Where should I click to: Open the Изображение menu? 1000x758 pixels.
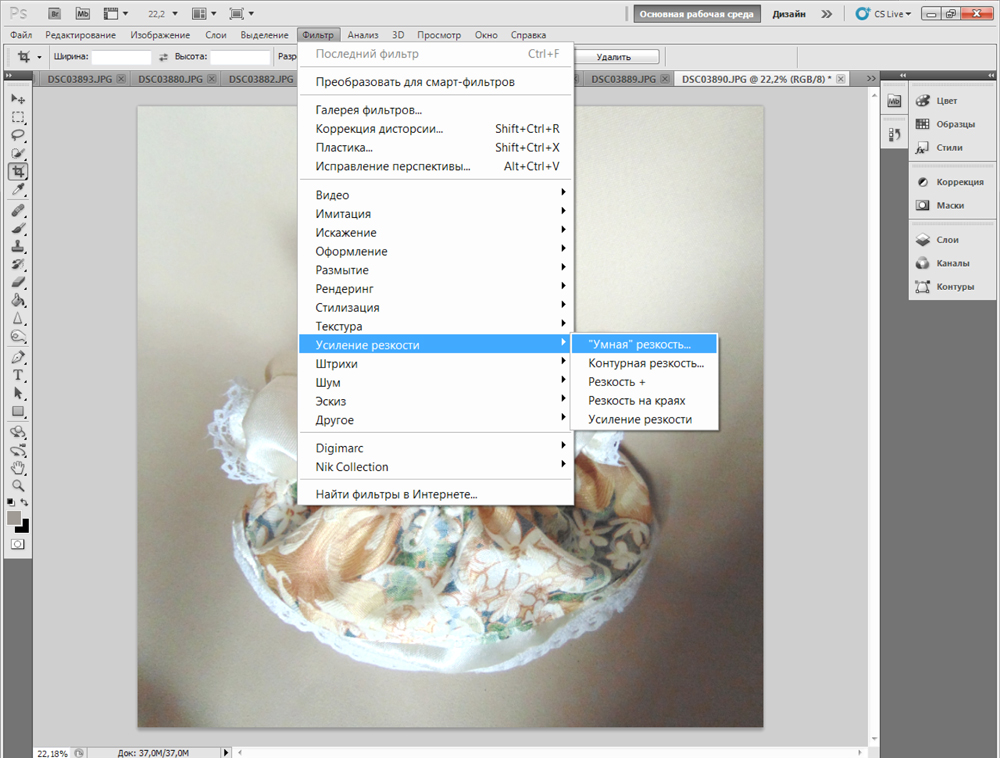pyautogui.click(x=160, y=35)
